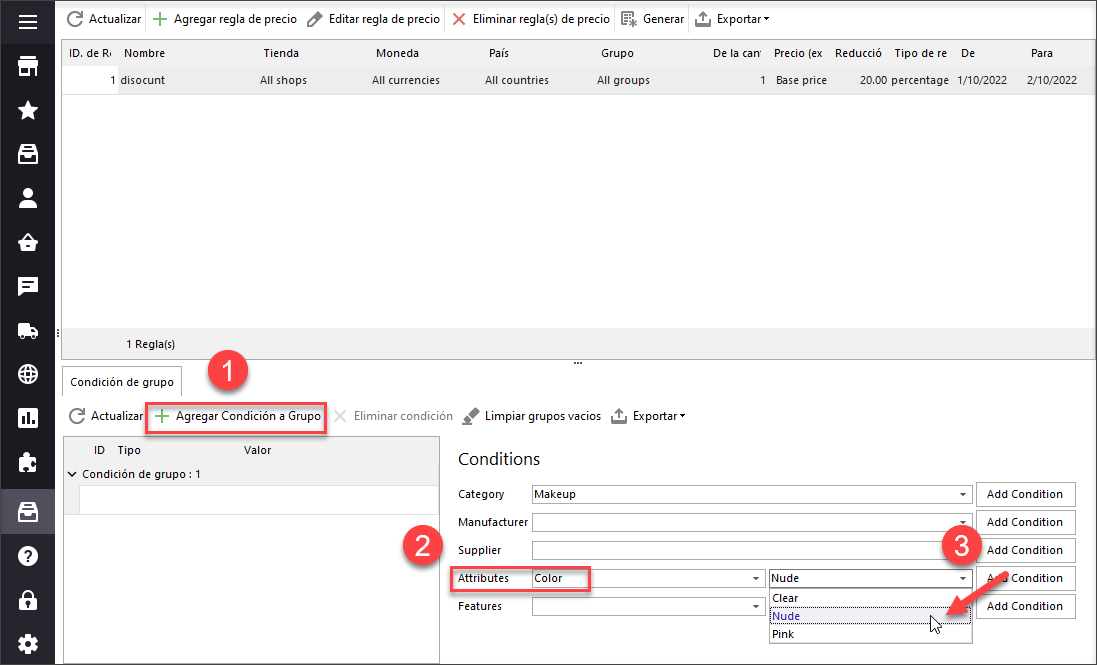Open the store icon in sidebar
The width and height of the screenshot is (1097, 665).
coord(28,66)
